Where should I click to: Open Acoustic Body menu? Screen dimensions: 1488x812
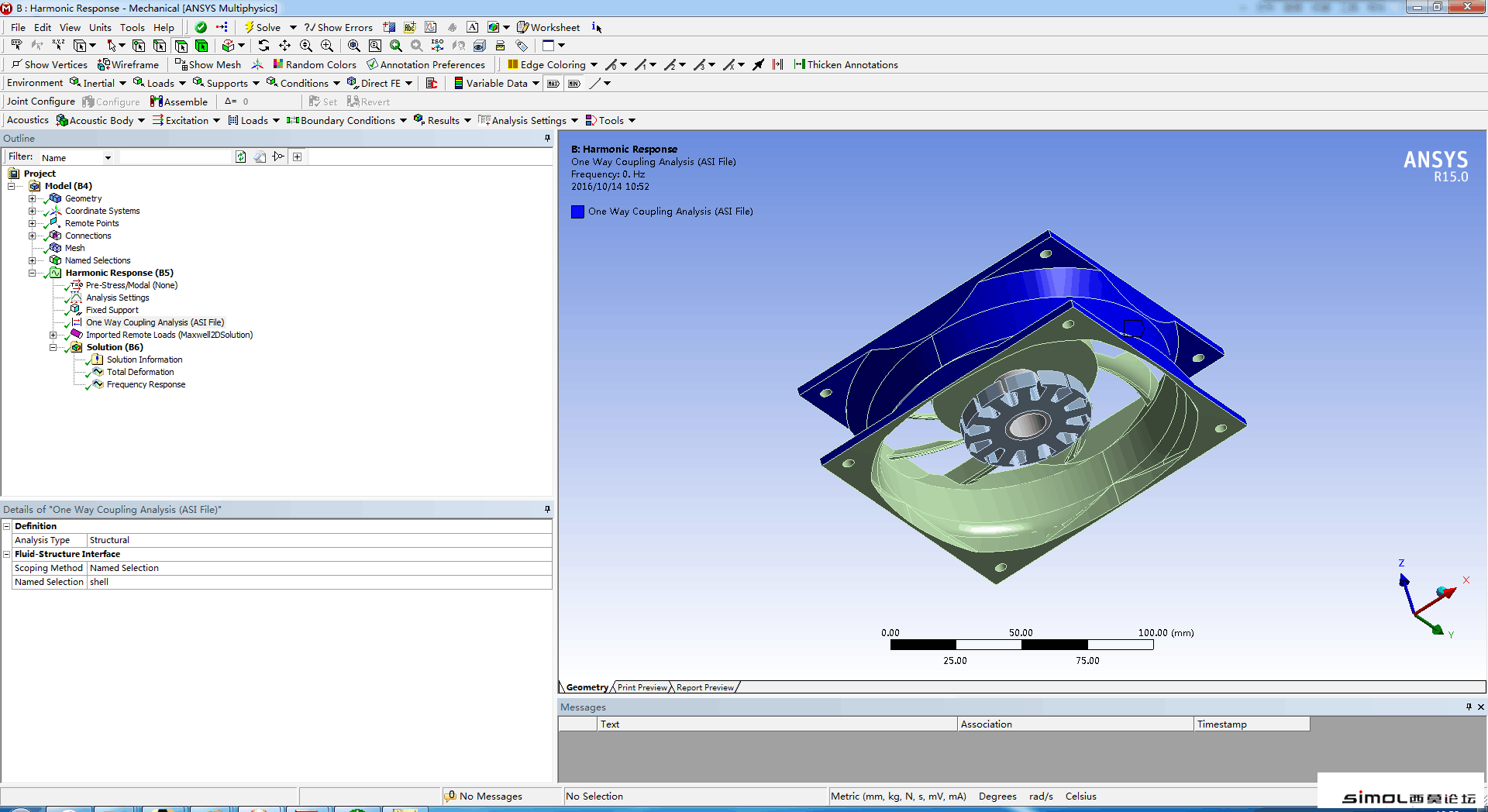click(x=101, y=120)
